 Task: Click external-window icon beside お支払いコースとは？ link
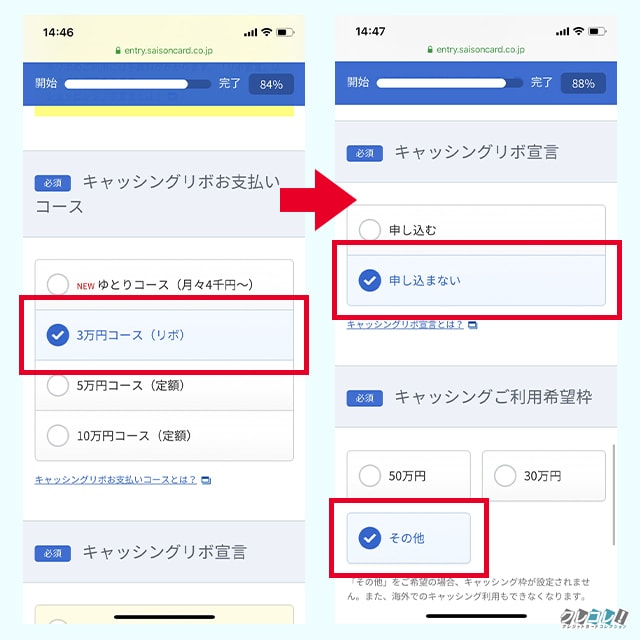pos(206,480)
